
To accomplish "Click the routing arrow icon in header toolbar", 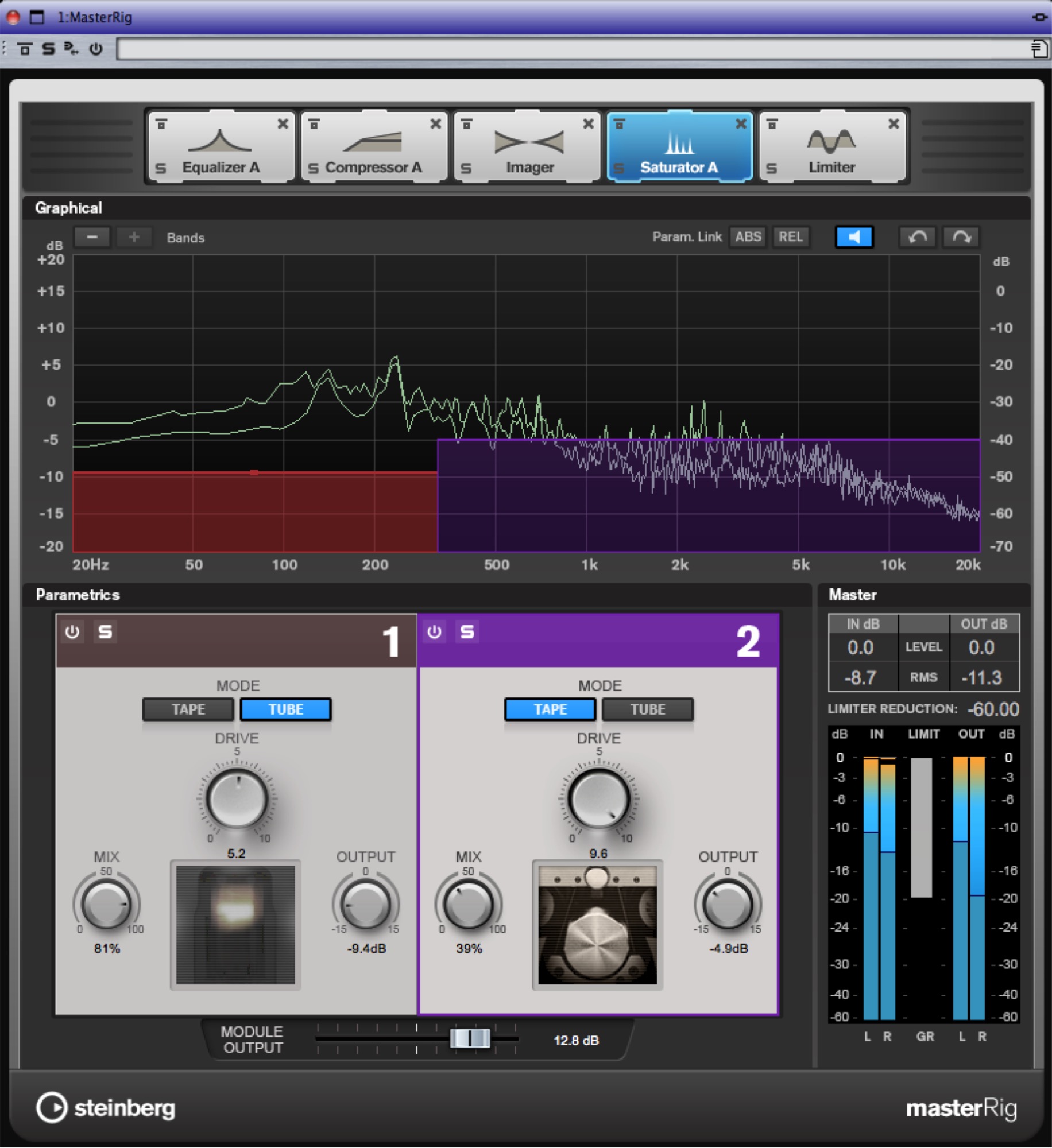I will [x=71, y=49].
